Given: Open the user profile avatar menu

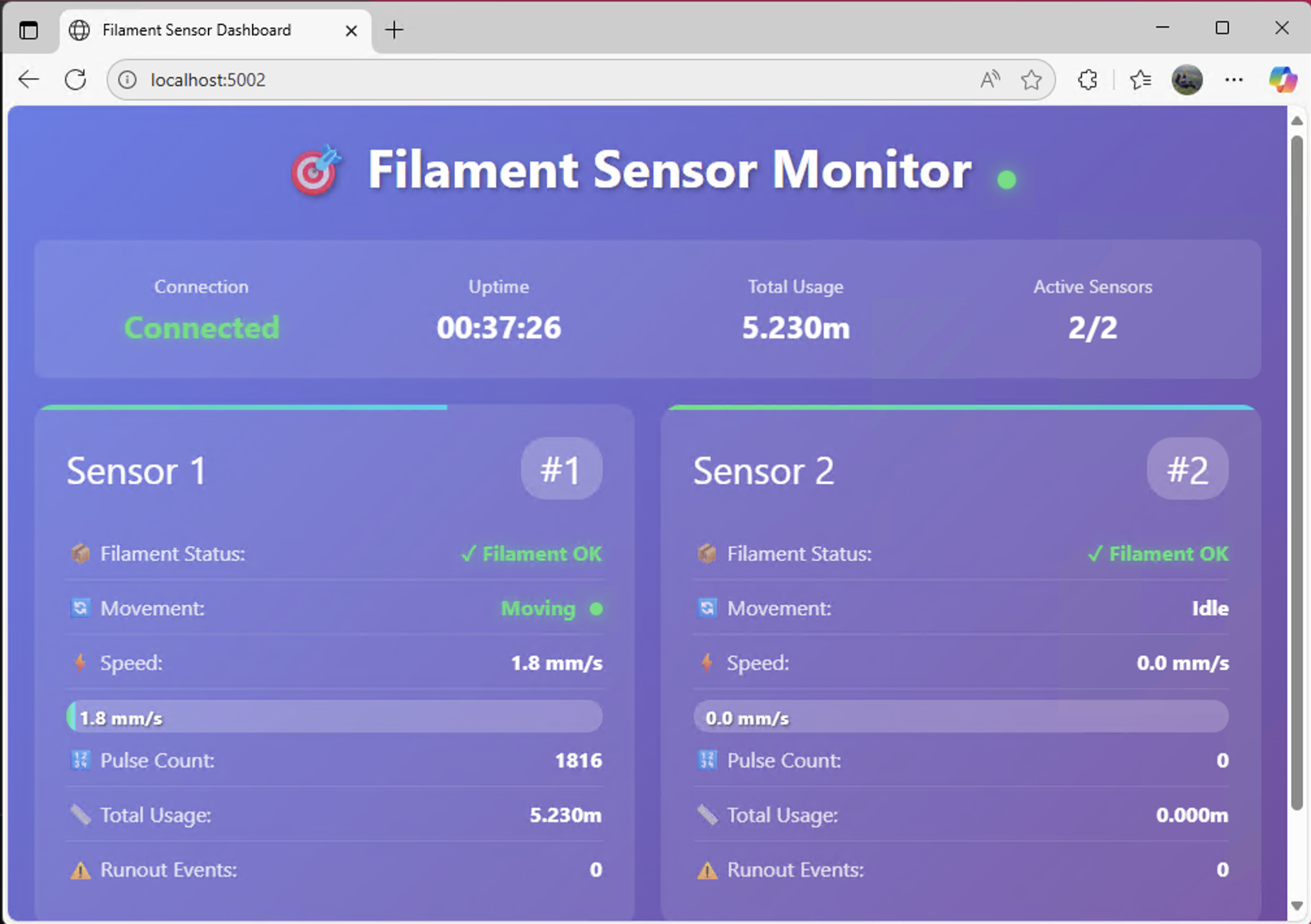Looking at the screenshot, I should [1186, 80].
